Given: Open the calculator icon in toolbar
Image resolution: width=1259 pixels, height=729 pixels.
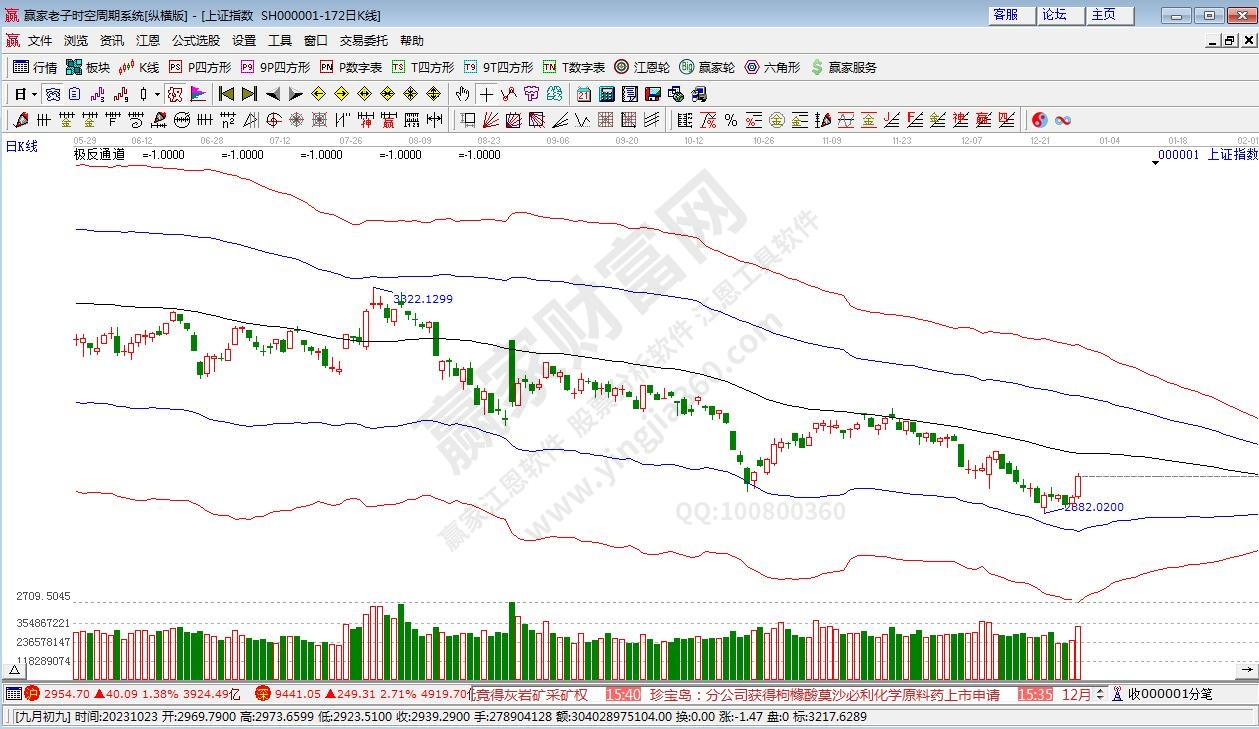Looking at the screenshot, I should point(607,94).
